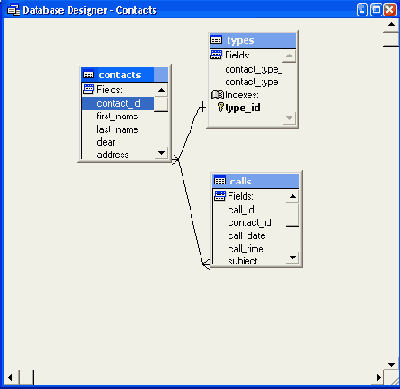Click the calls table up scroll arrow
This screenshot has width=400, height=389.
click(x=292, y=196)
